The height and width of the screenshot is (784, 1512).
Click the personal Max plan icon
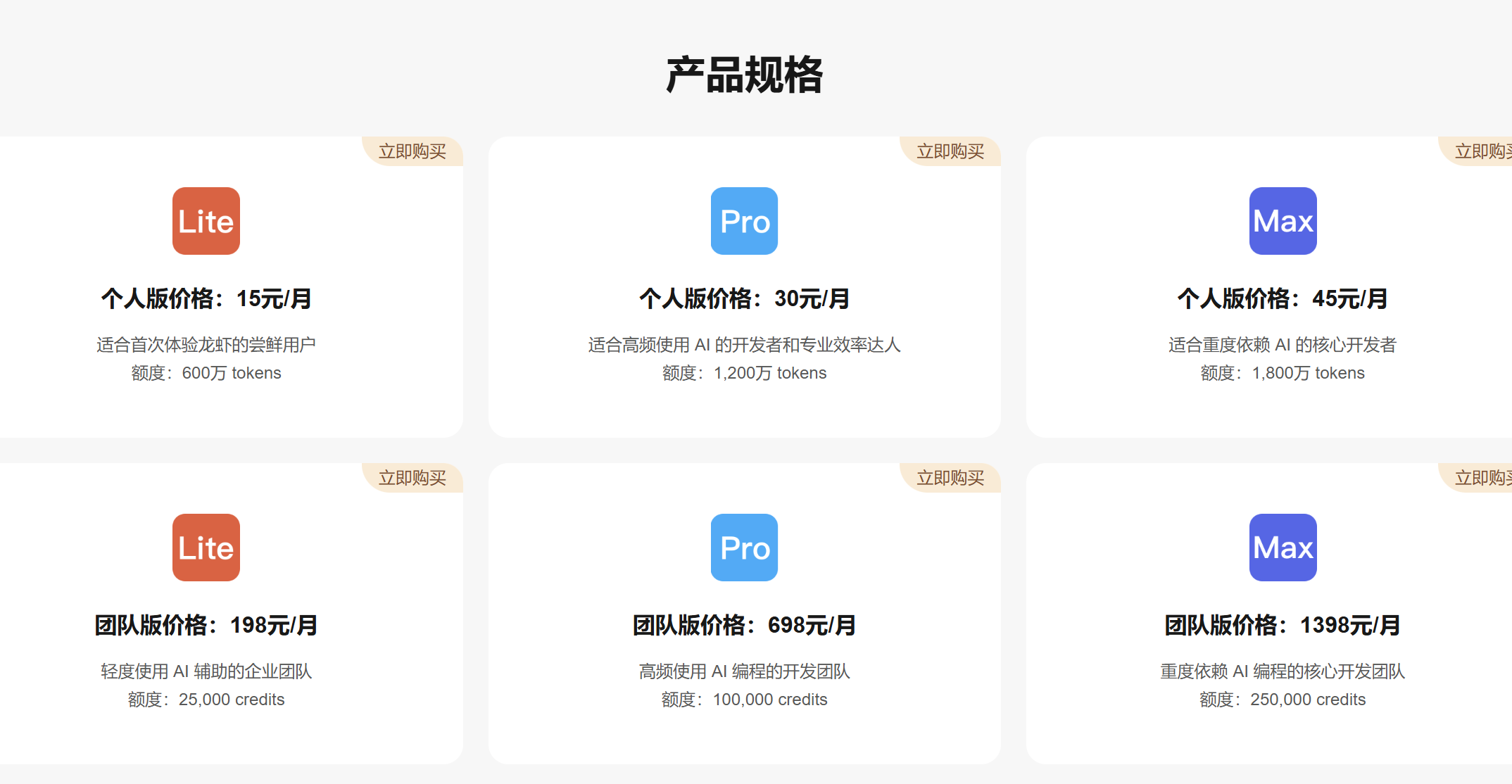click(1283, 221)
